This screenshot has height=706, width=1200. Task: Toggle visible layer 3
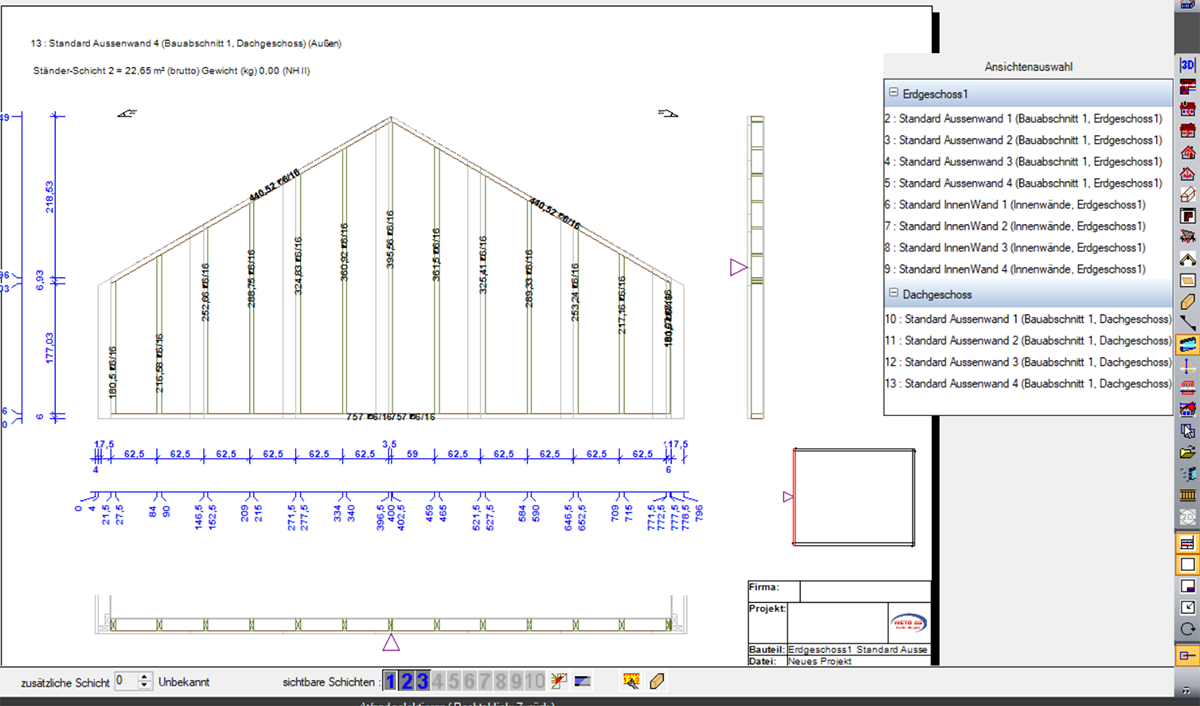(x=422, y=682)
